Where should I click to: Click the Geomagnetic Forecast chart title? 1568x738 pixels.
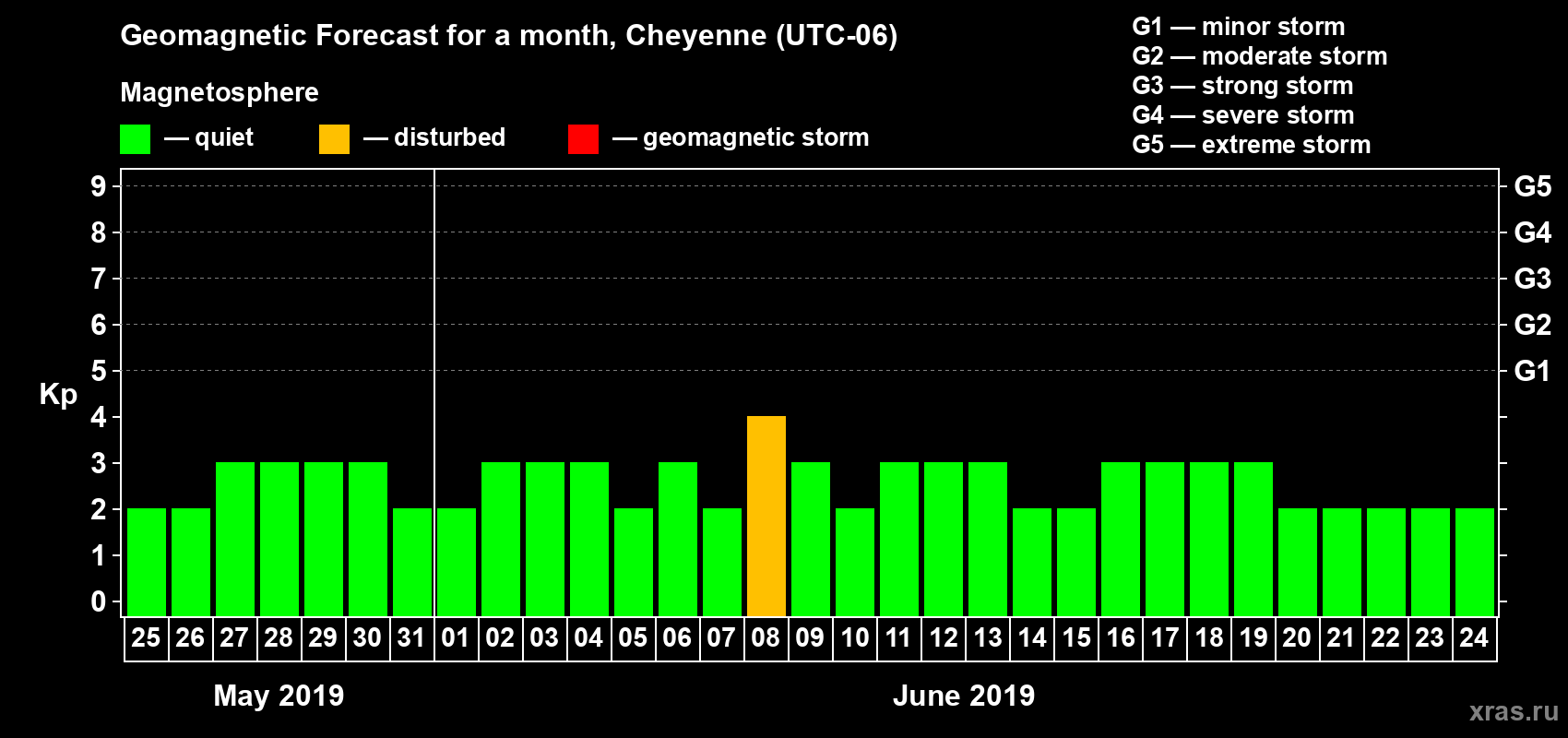pos(509,36)
